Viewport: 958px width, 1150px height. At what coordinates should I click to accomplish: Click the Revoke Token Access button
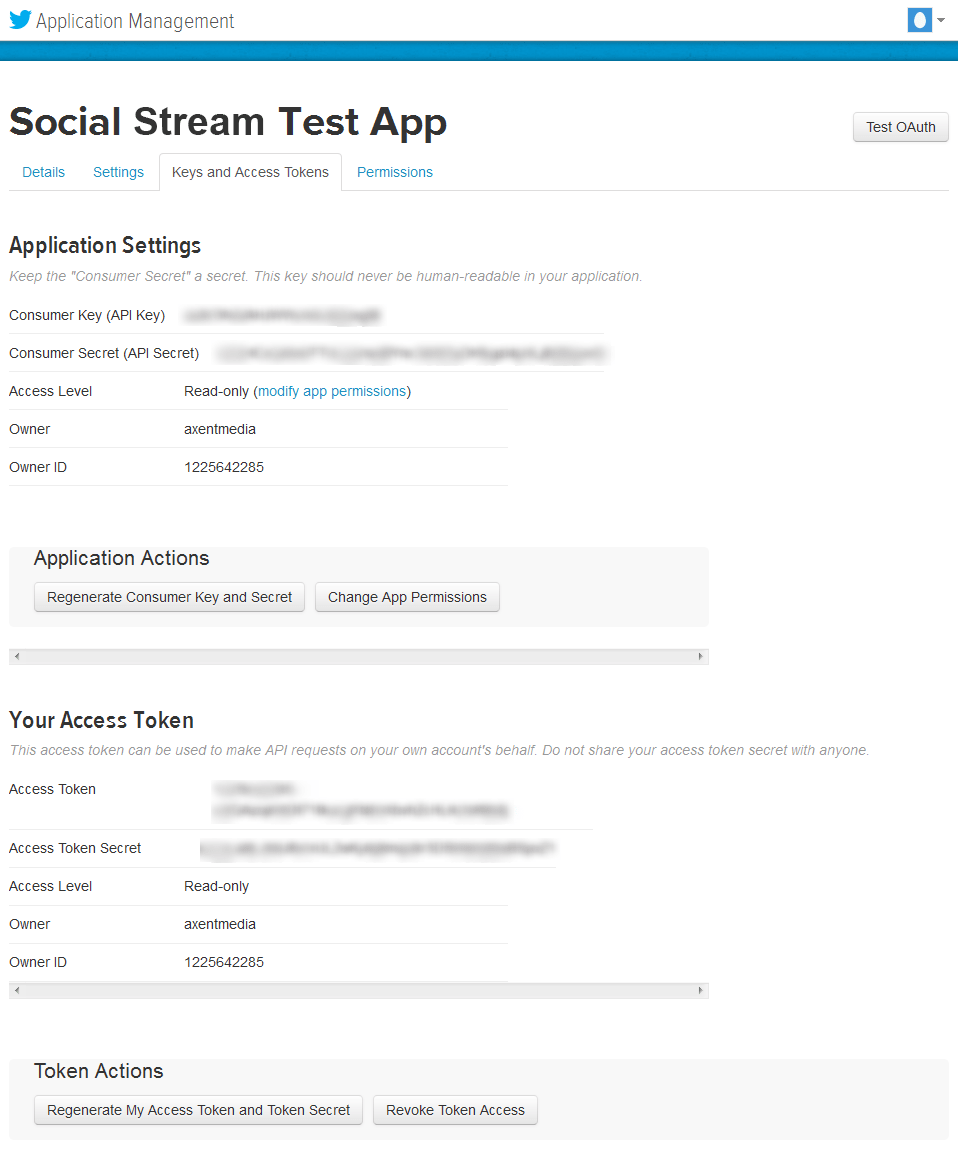(x=456, y=1110)
